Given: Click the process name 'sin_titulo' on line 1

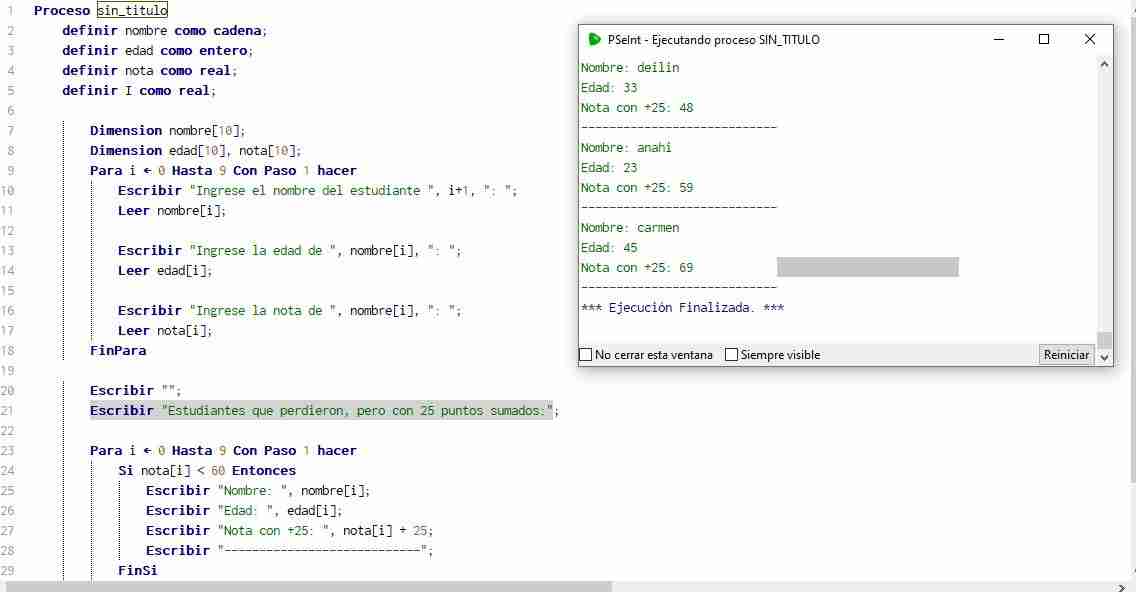Looking at the screenshot, I should coord(132,10).
